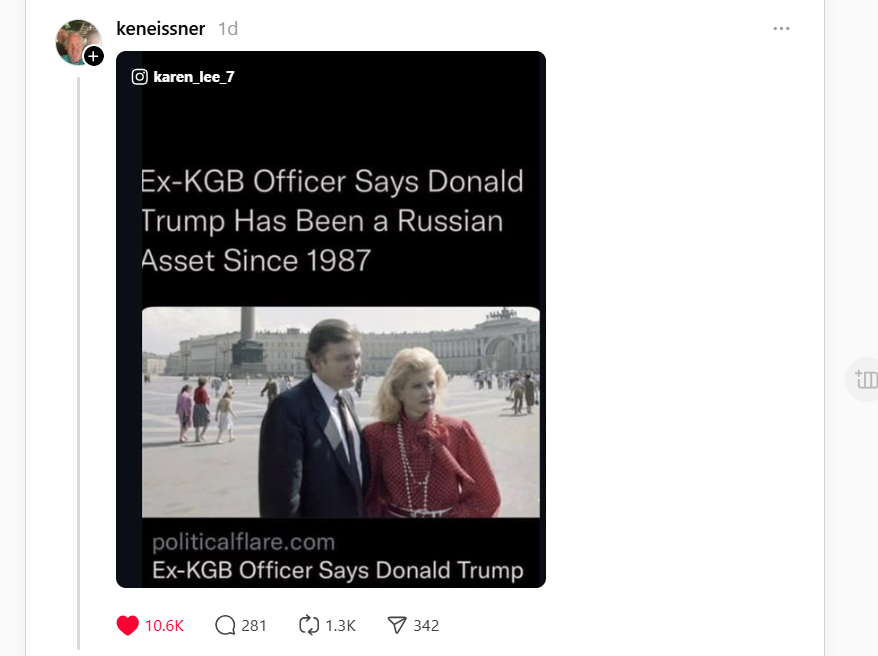878x656 pixels.
Task: Click the politicalflare.com text in the embed
Action: point(242,543)
